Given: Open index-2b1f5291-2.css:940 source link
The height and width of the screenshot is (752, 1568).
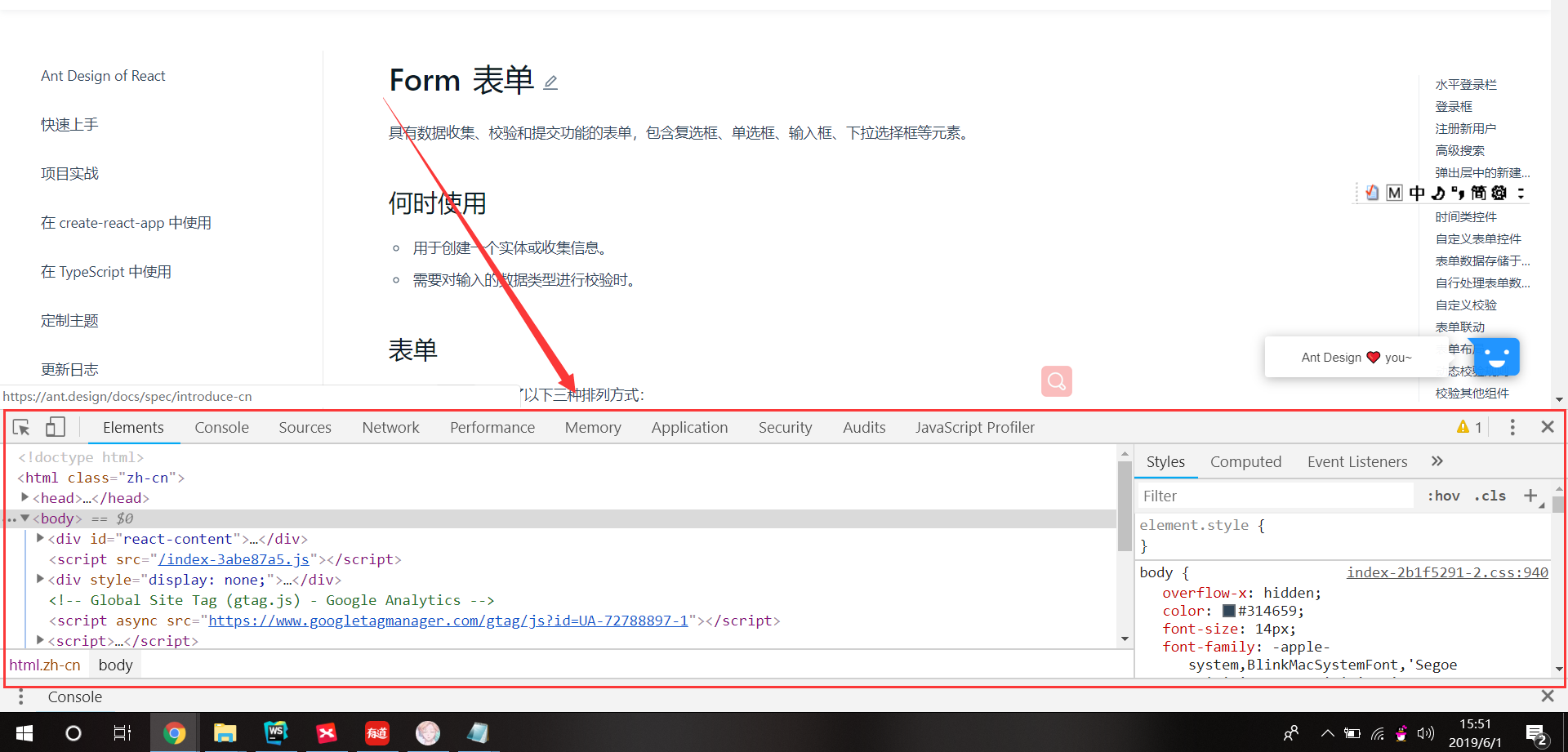Looking at the screenshot, I should coord(1447,572).
